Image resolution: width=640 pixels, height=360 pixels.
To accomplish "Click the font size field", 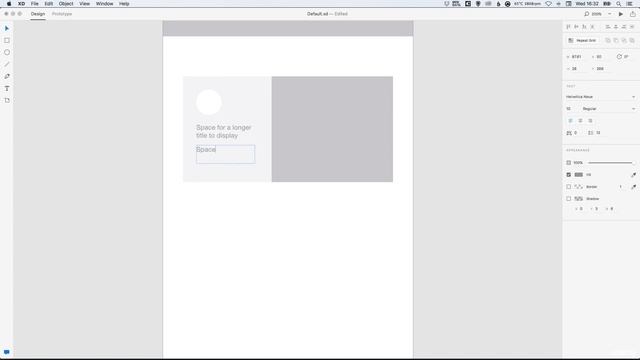I will point(571,109).
